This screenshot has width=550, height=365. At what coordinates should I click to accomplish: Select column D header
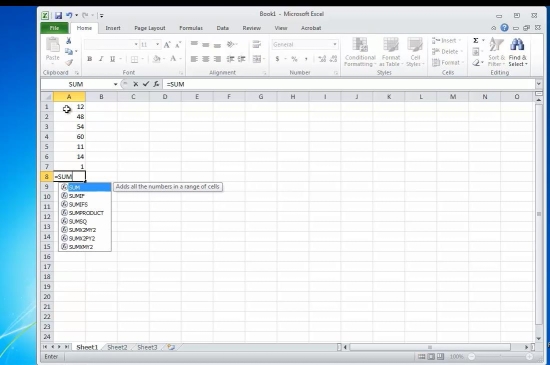tap(165, 97)
